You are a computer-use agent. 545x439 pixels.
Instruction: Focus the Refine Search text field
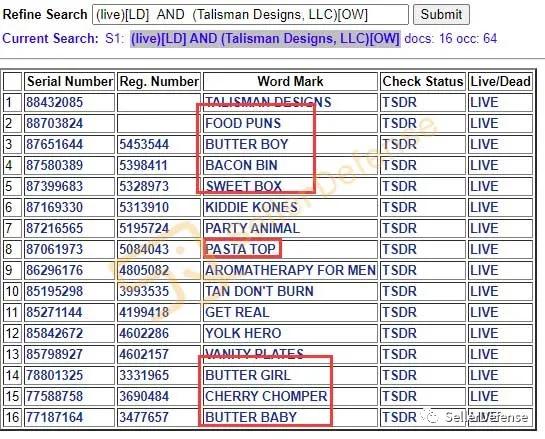250,15
